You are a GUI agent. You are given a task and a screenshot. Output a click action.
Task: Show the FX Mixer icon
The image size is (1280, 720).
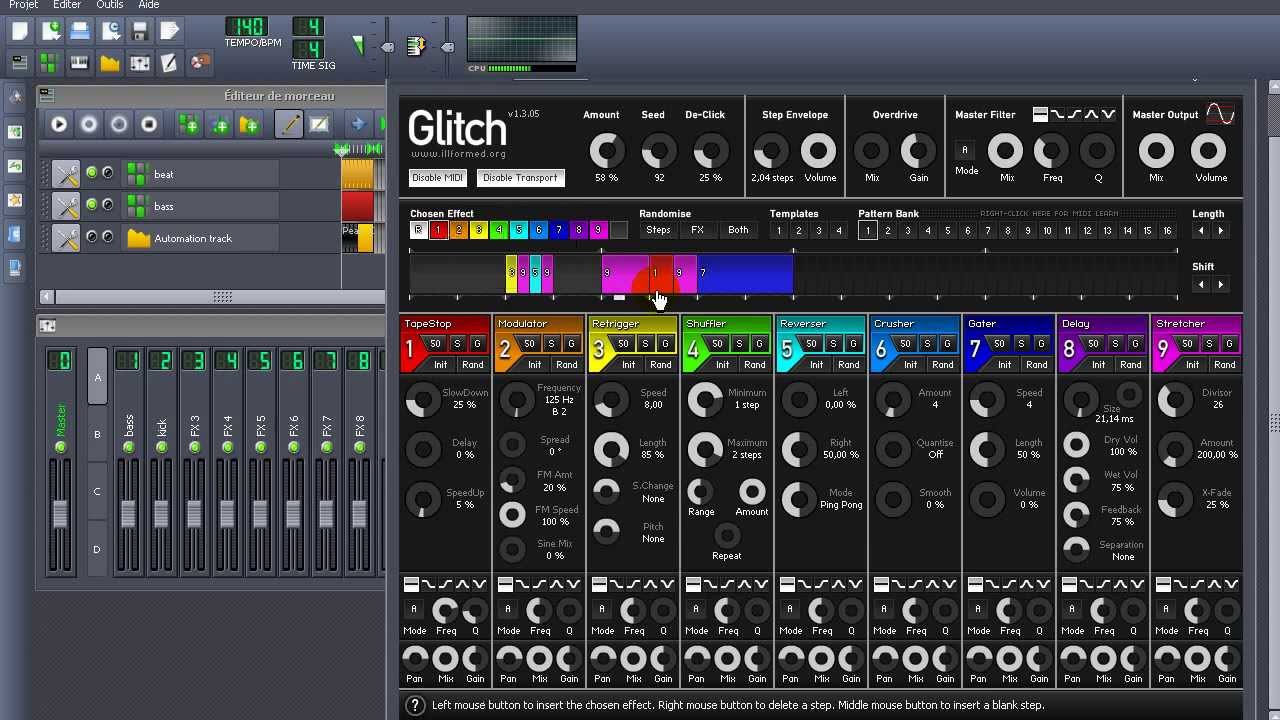tap(140, 63)
